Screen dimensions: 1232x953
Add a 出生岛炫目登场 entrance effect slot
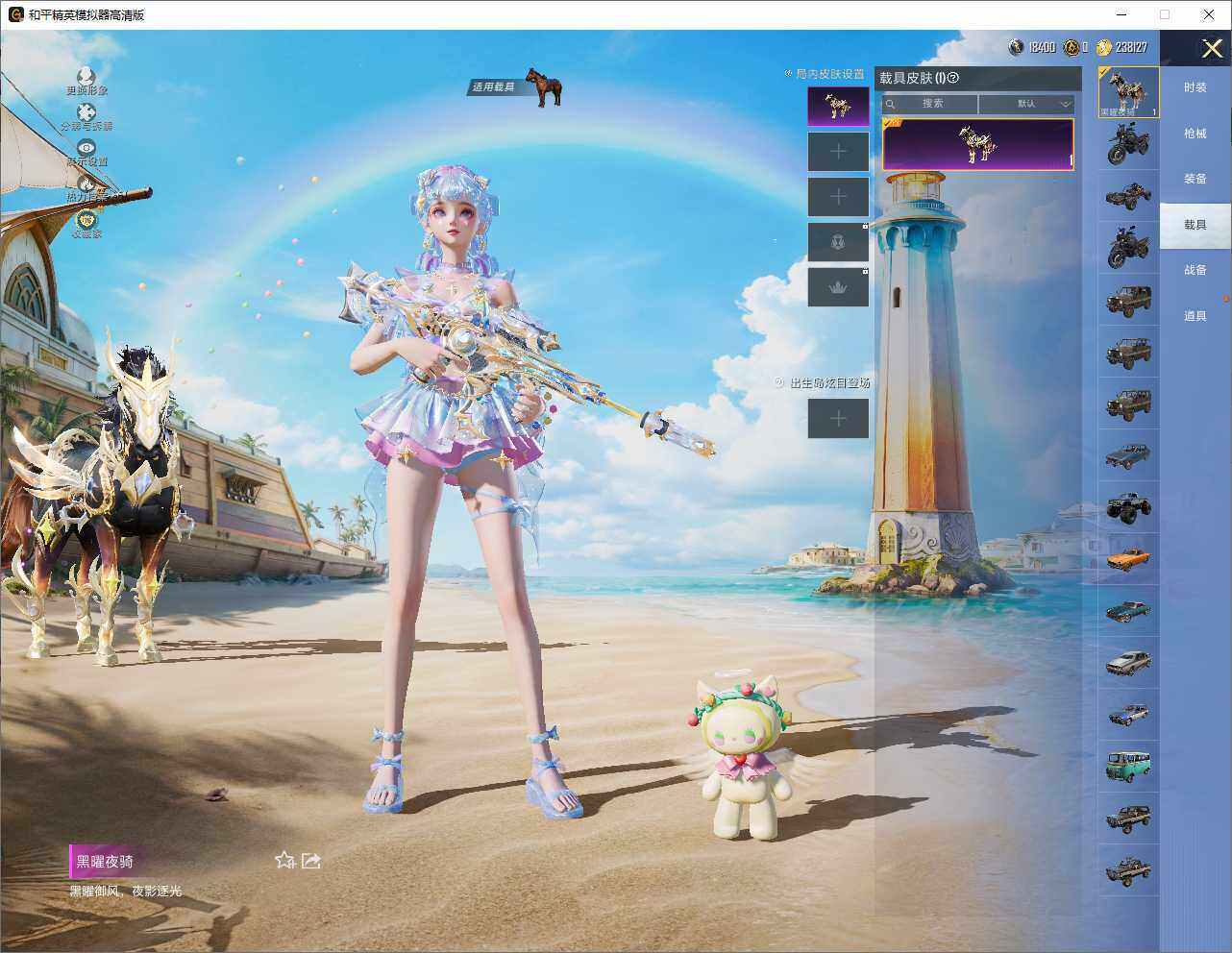coord(838,418)
